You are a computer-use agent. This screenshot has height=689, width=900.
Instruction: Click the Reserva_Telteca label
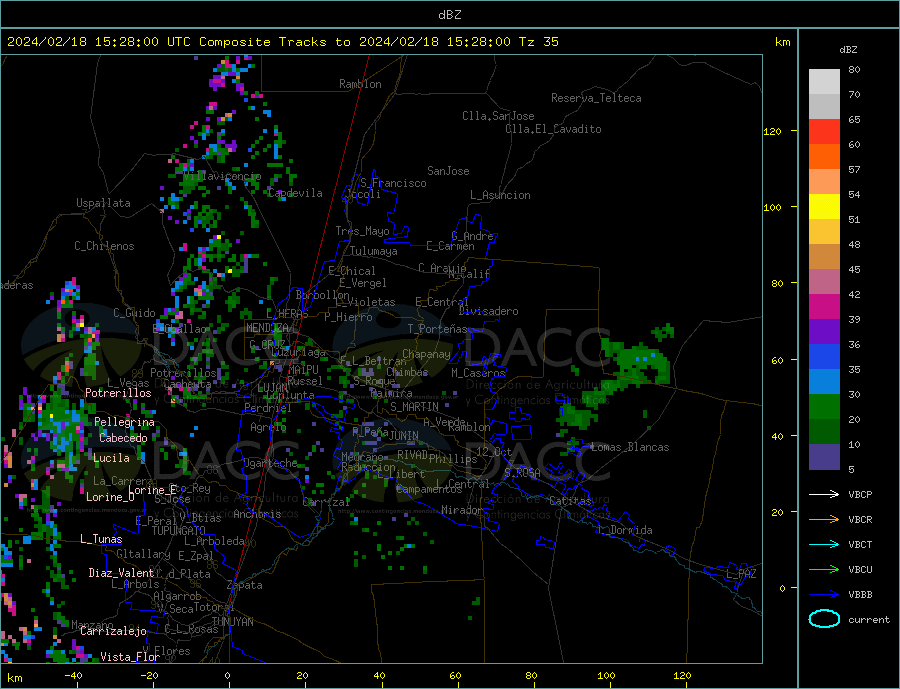coord(596,98)
